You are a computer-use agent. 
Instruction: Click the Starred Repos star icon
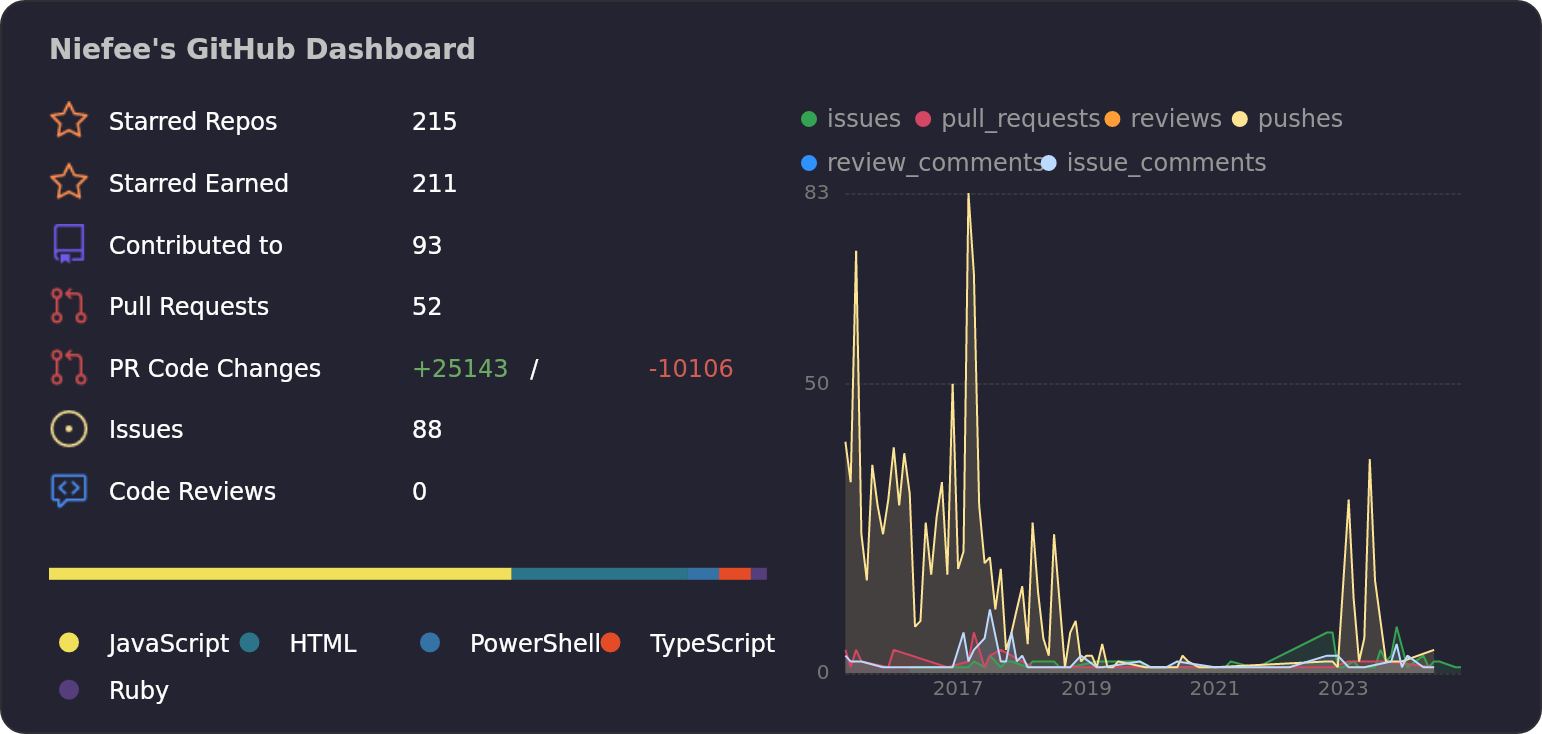click(68, 121)
